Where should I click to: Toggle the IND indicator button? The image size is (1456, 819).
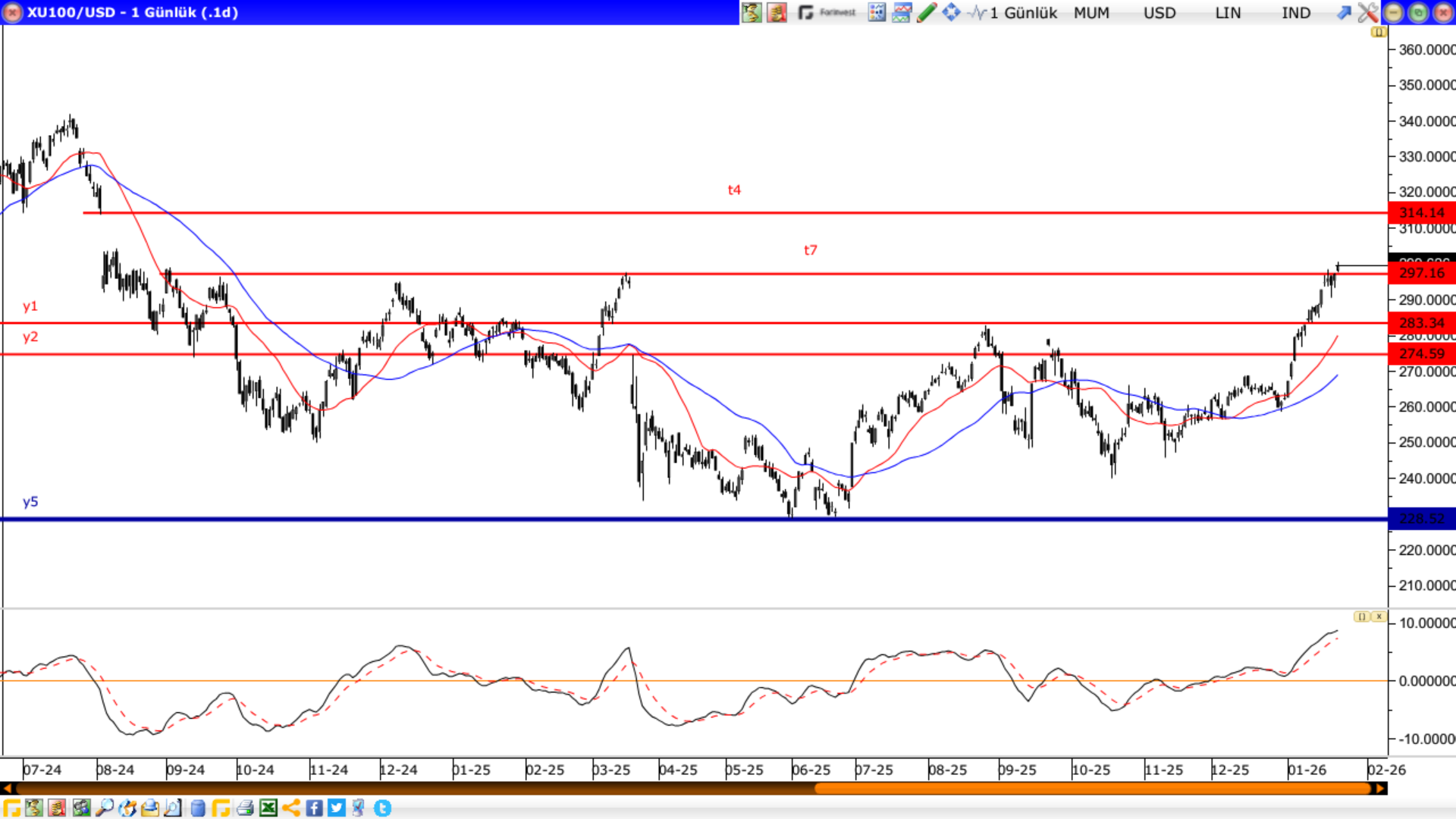pos(1296,13)
